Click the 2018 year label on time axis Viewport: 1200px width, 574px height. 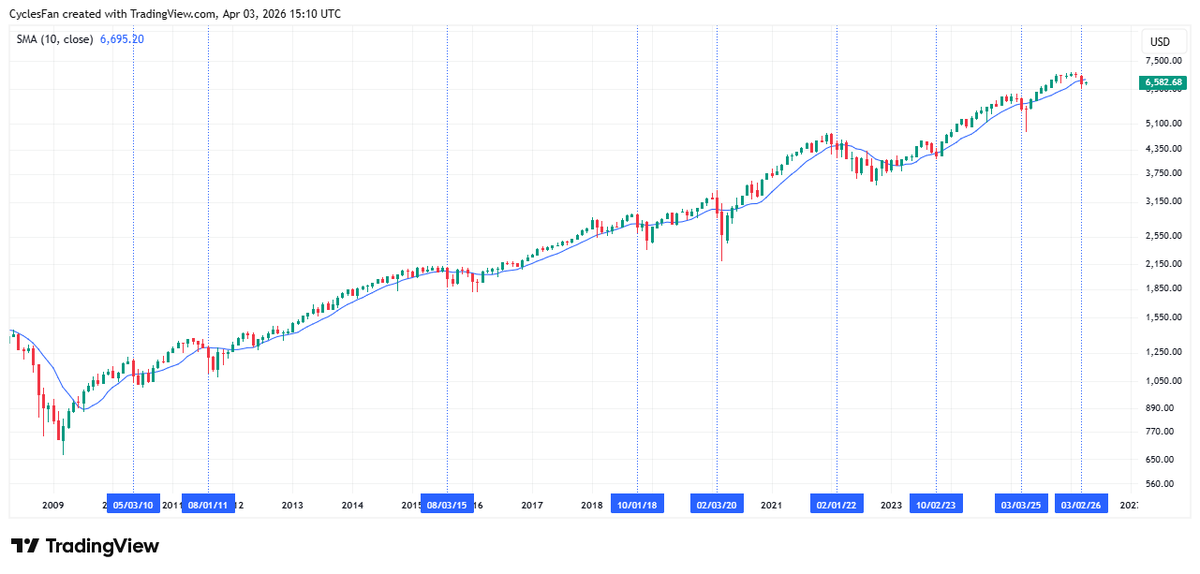click(x=591, y=506)
